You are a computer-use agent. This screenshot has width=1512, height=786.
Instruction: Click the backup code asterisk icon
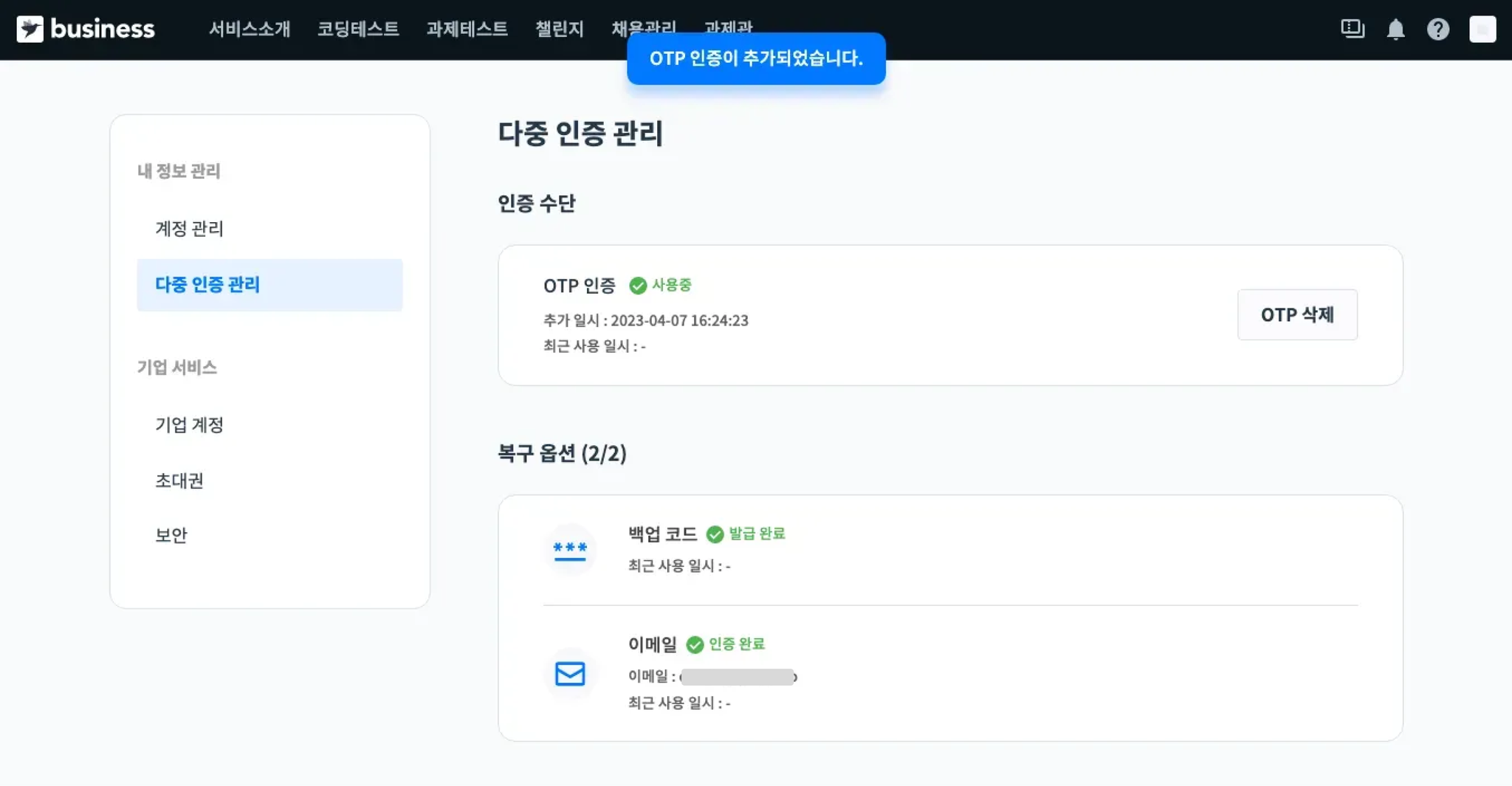pos(570,550)
